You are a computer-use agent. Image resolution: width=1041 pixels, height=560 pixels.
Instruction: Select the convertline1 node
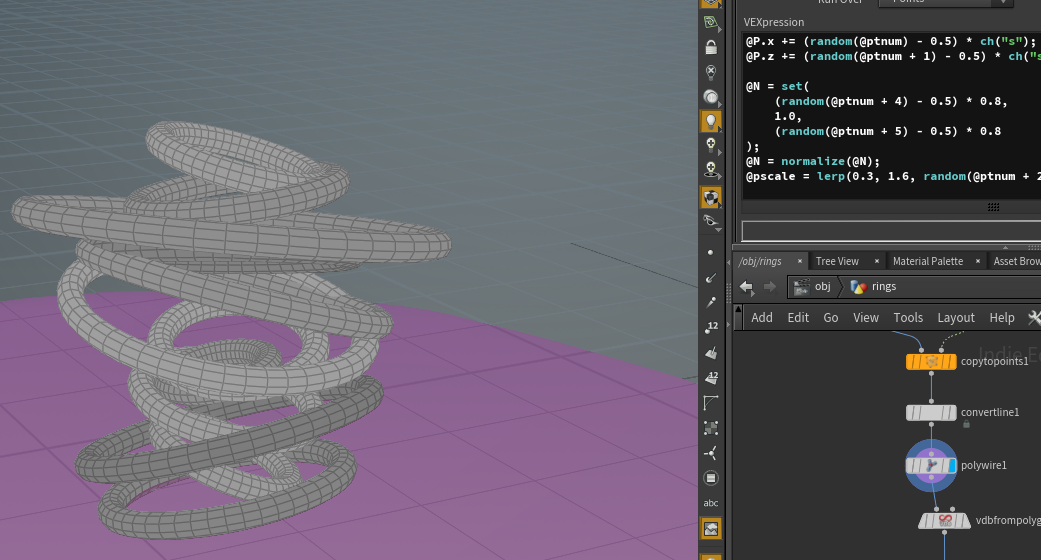pos(931,413)
